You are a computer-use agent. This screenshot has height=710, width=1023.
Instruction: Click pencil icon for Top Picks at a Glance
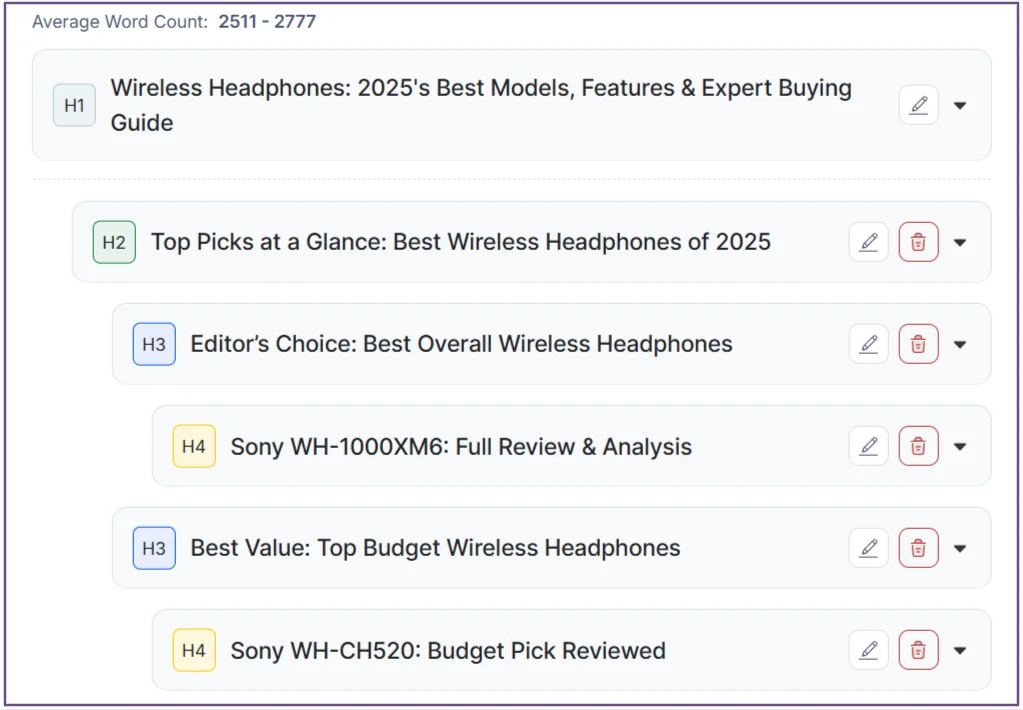[x=868, y=242]
